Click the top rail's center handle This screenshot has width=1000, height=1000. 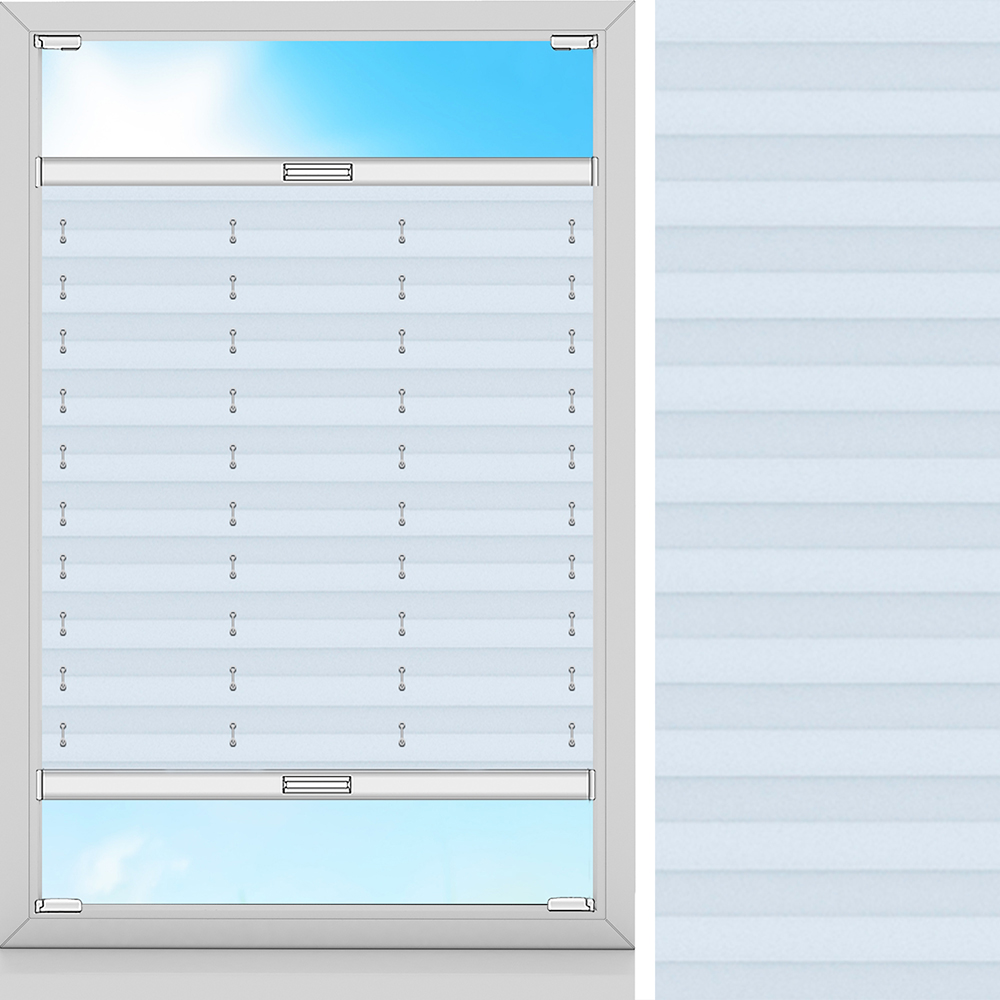317,172
